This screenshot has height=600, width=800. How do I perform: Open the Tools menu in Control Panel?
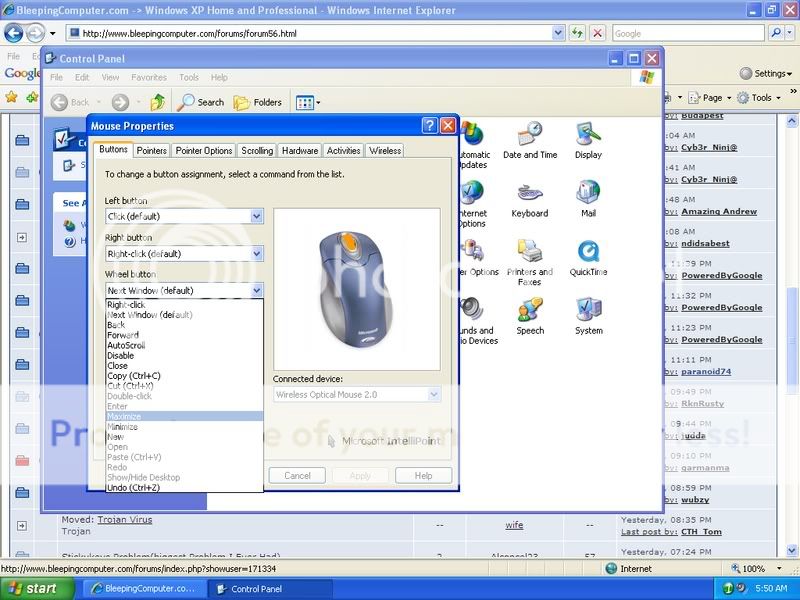(189, 78)
